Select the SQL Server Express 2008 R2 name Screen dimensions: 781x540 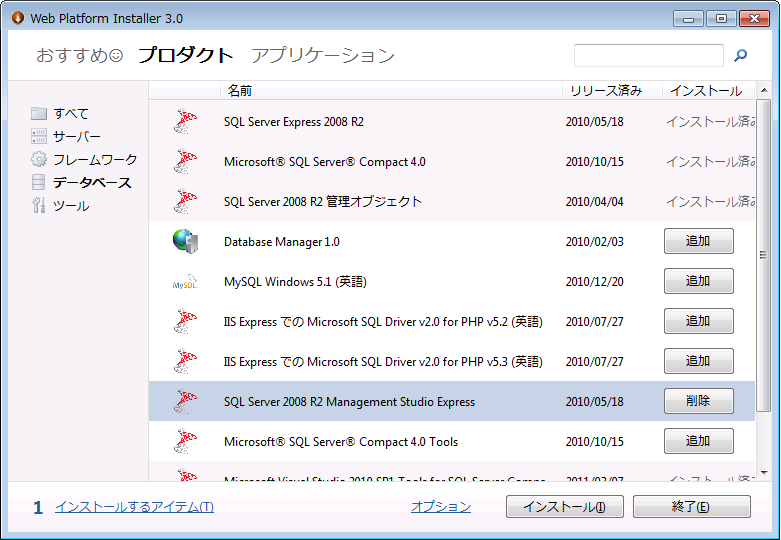coord(294,122)
